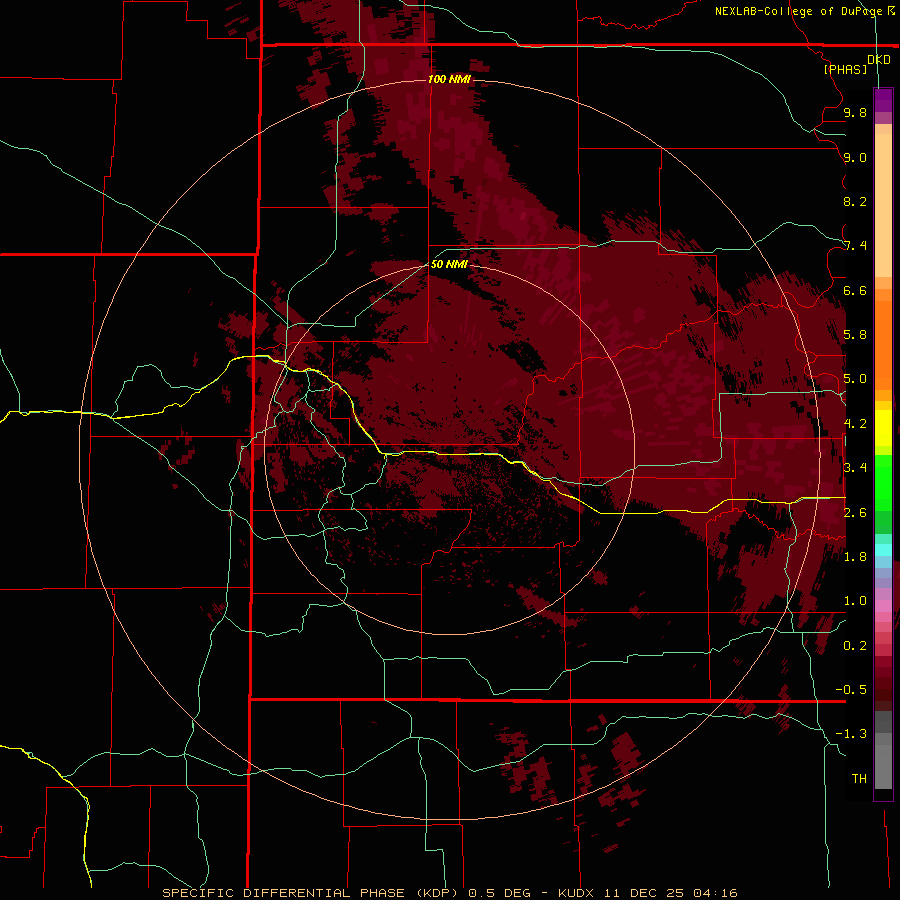Click the peach segment of the color bar

[x=883, y=205]
